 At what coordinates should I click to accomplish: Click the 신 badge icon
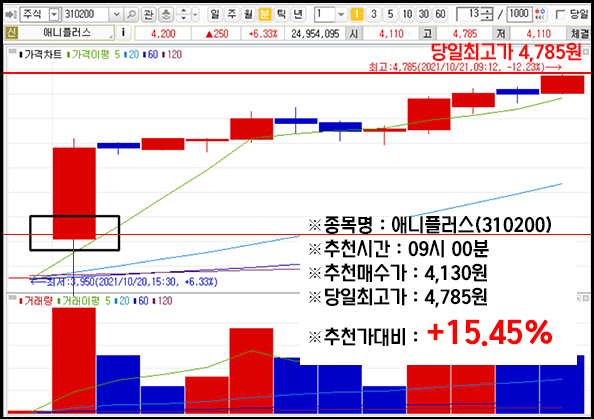11,33
